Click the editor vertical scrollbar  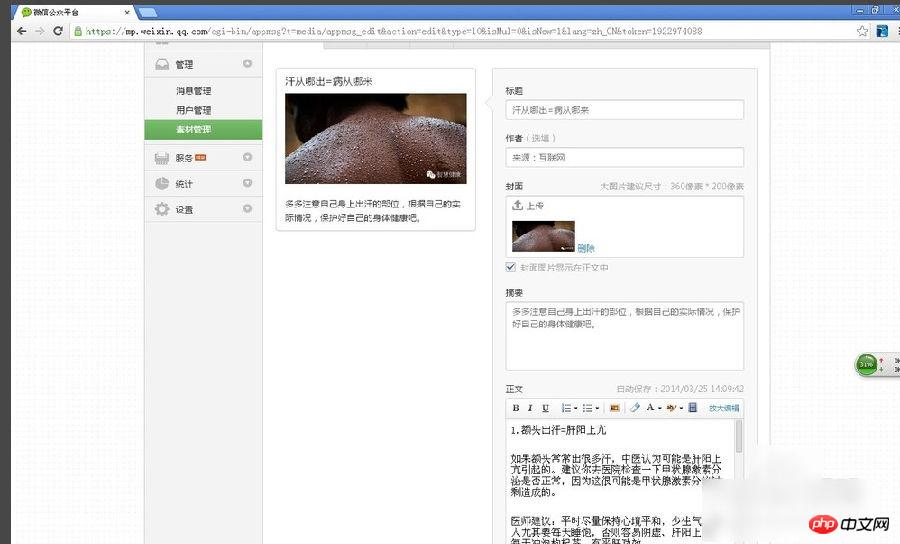(739, 436)
